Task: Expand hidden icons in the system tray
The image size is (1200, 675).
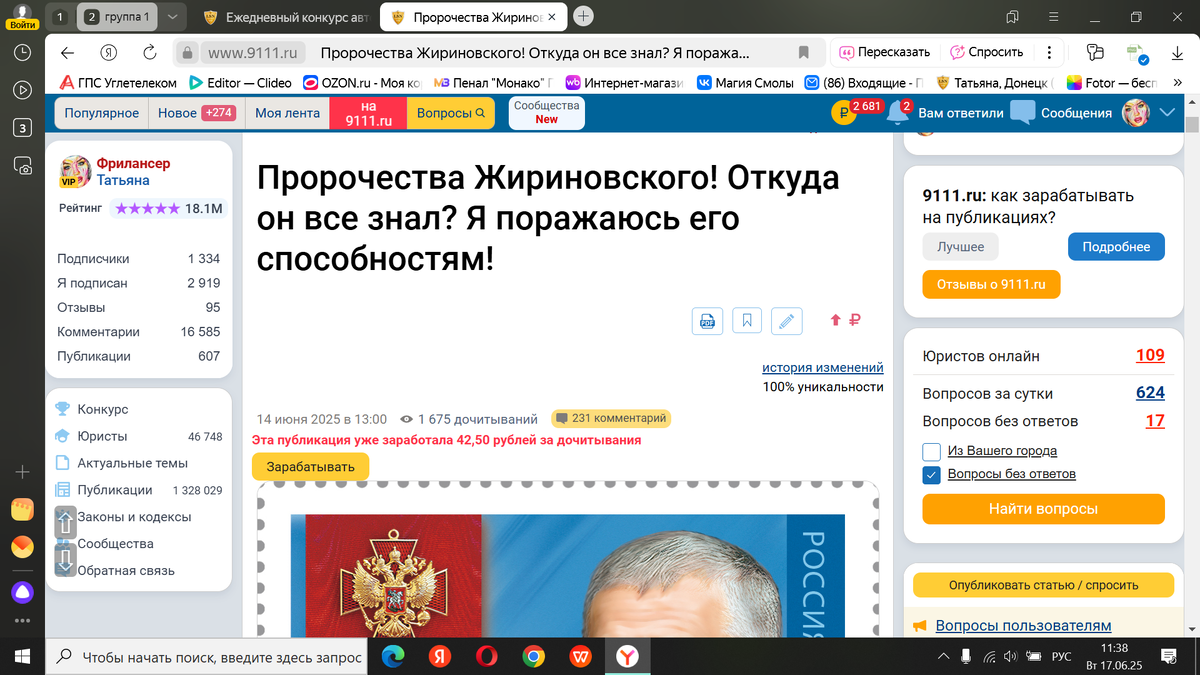Action: click(942, 657)
